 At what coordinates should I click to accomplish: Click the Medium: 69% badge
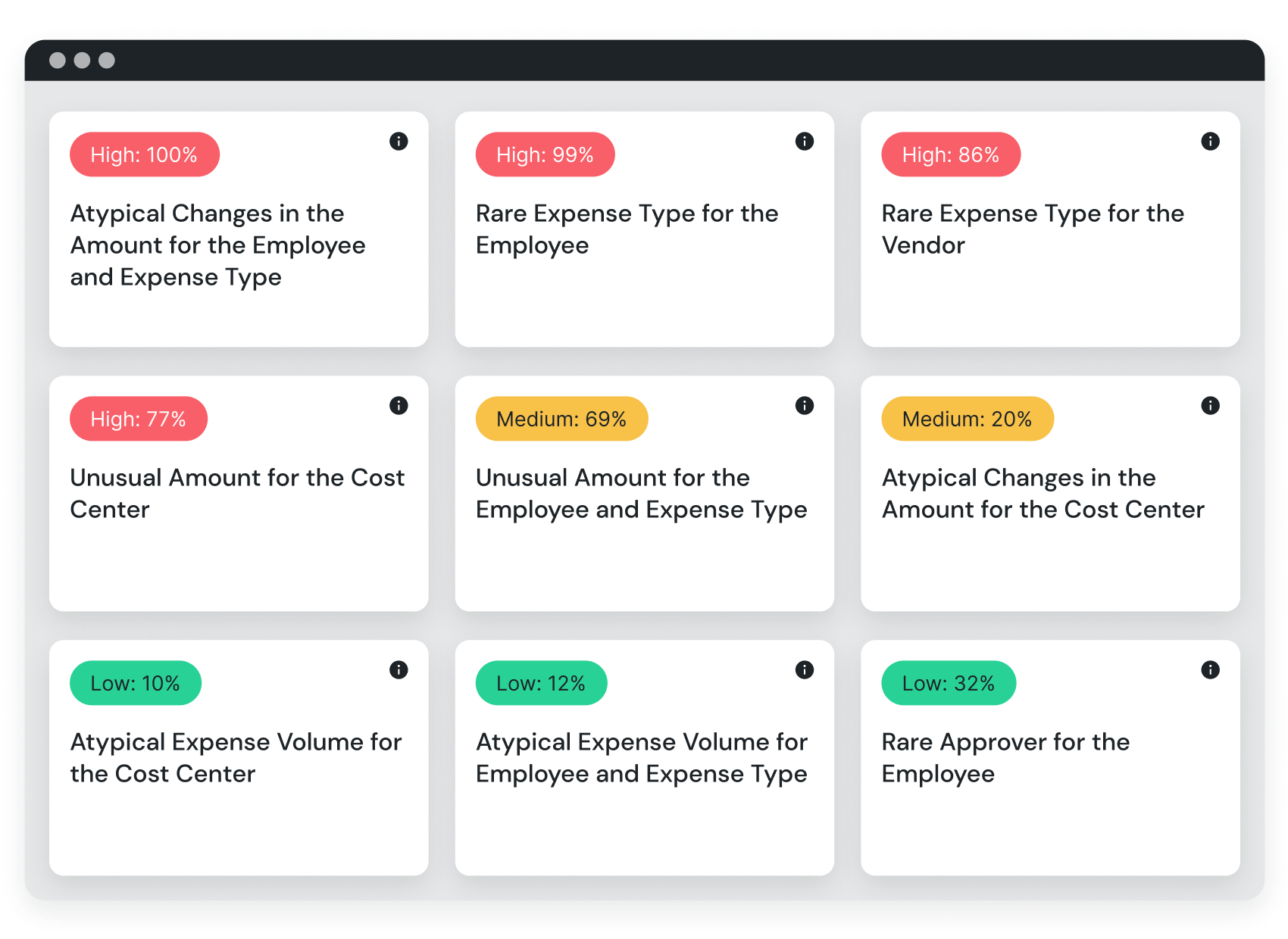tap(561, 419)
